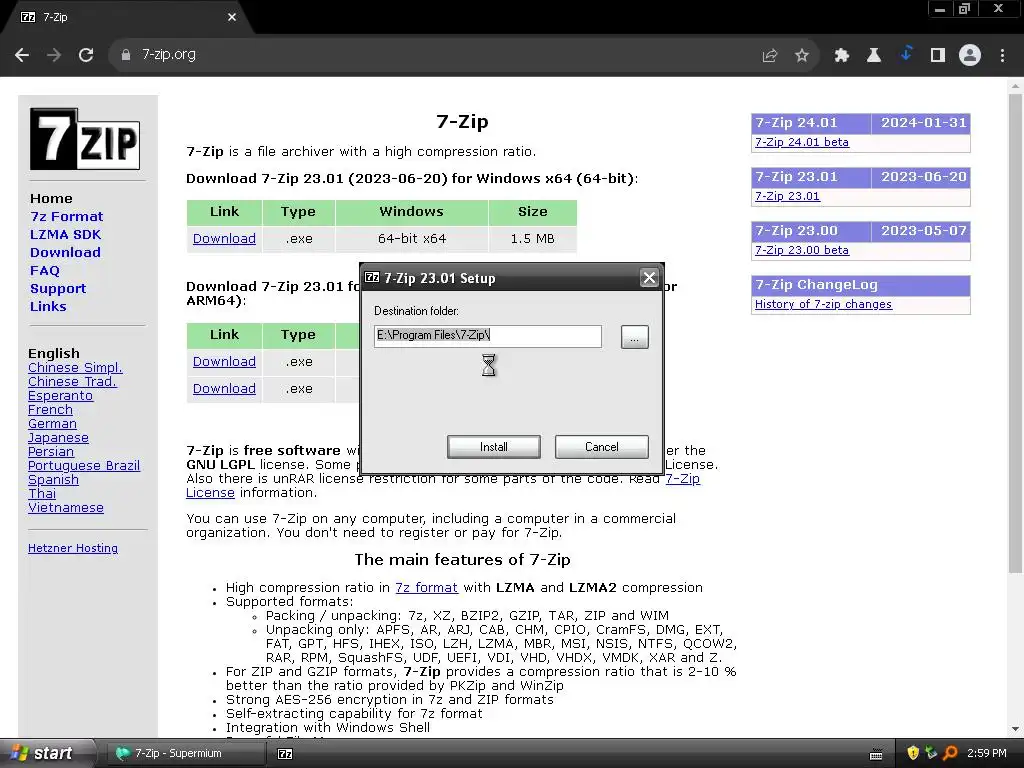The image size is (1024, 768).
Task: Open the flask experiments icon
Action: click(x=874, y=56)
